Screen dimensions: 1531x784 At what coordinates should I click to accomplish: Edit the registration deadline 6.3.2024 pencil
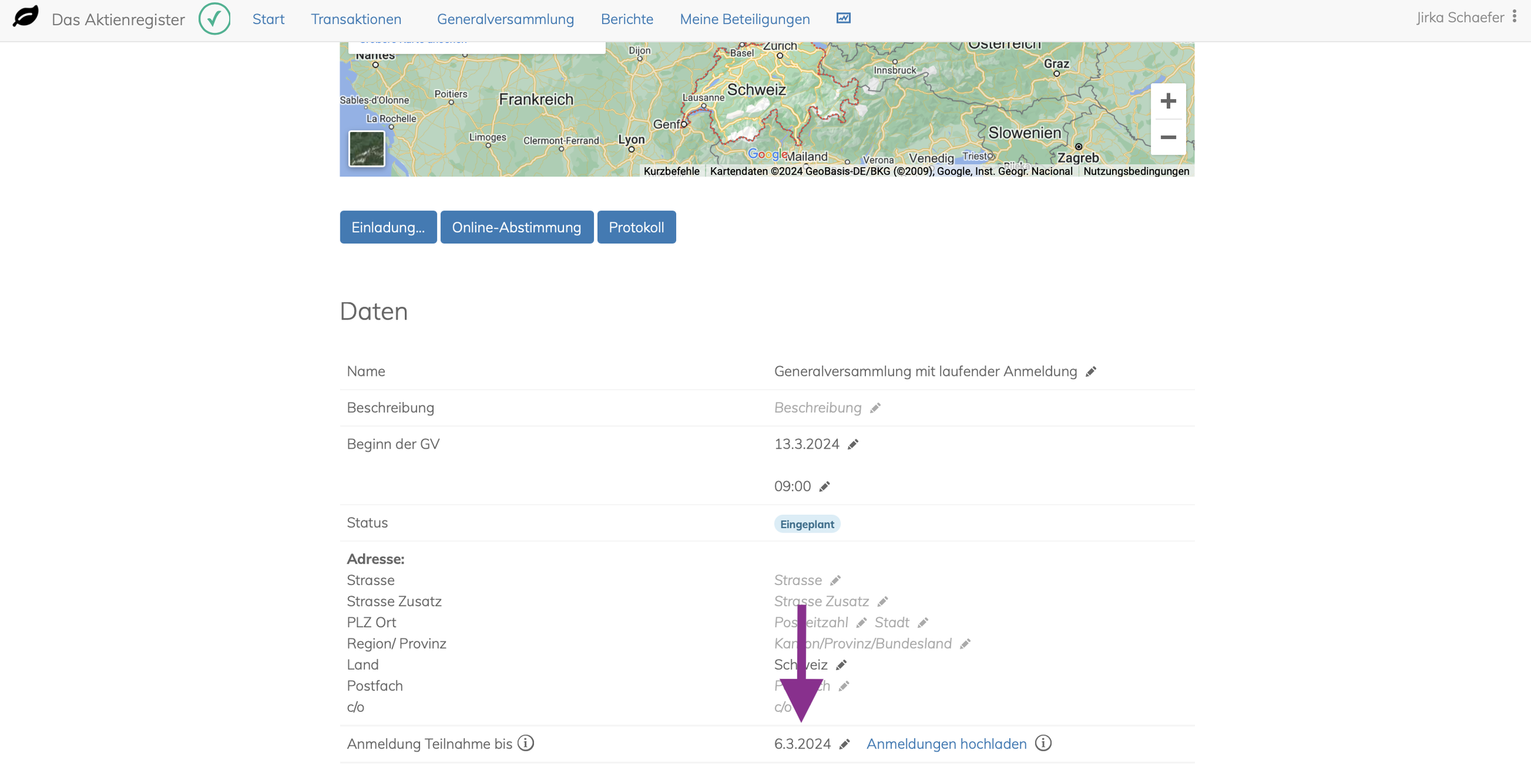[x=844, y=744]
